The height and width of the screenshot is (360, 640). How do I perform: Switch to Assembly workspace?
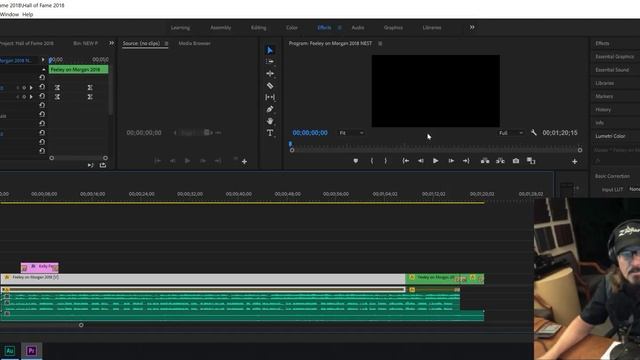(x=220, y=28)
